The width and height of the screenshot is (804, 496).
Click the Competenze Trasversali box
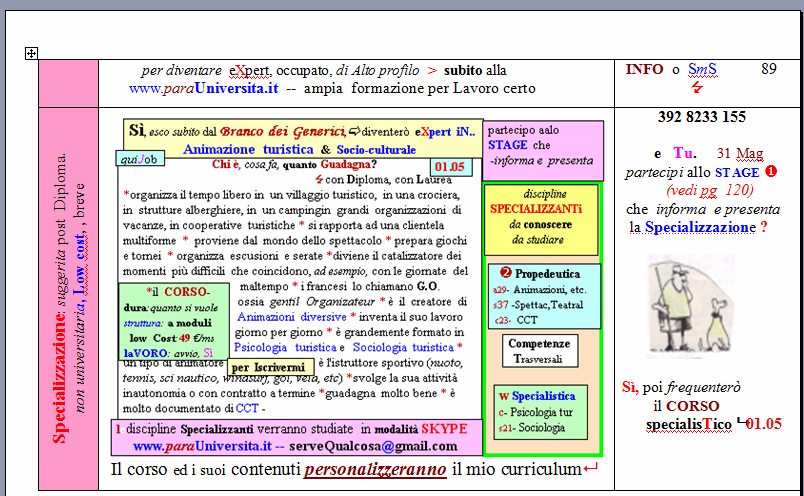(x=539, y=351)
